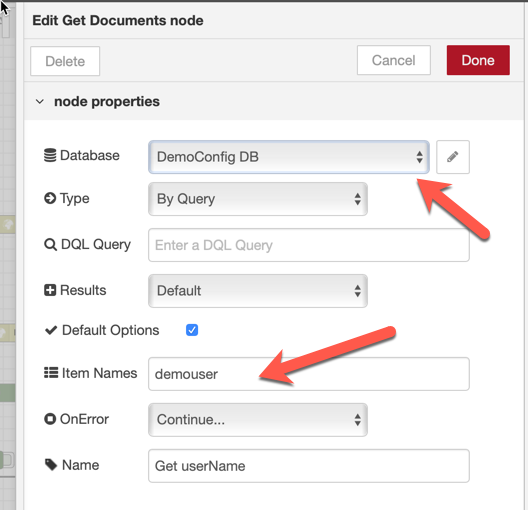Uncheck the Default Options checkbox
This screenshot has width=528, height=510.
tap(192, 330)
